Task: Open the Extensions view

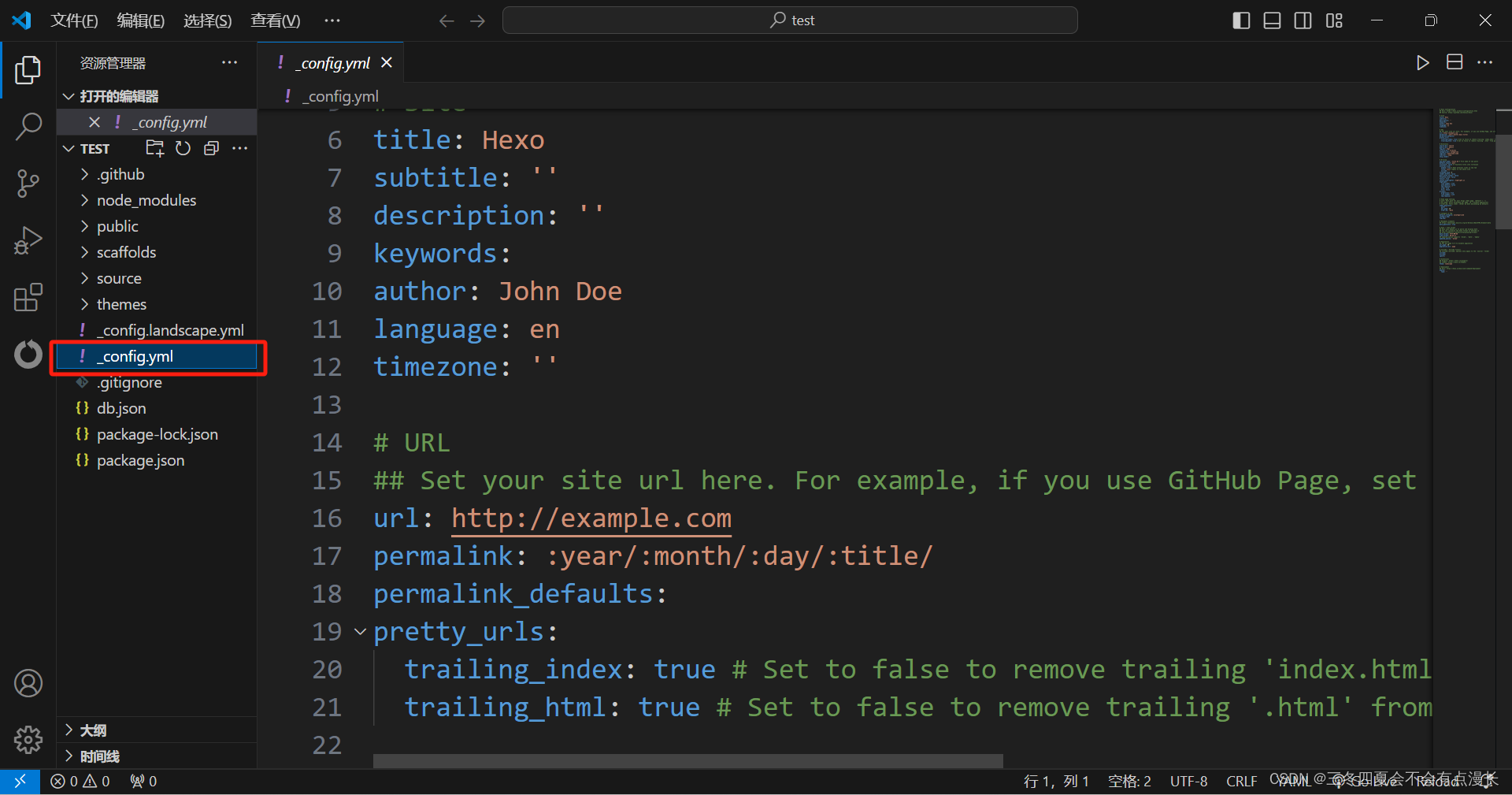Action: pyautogui.click(x=28, y=297)
